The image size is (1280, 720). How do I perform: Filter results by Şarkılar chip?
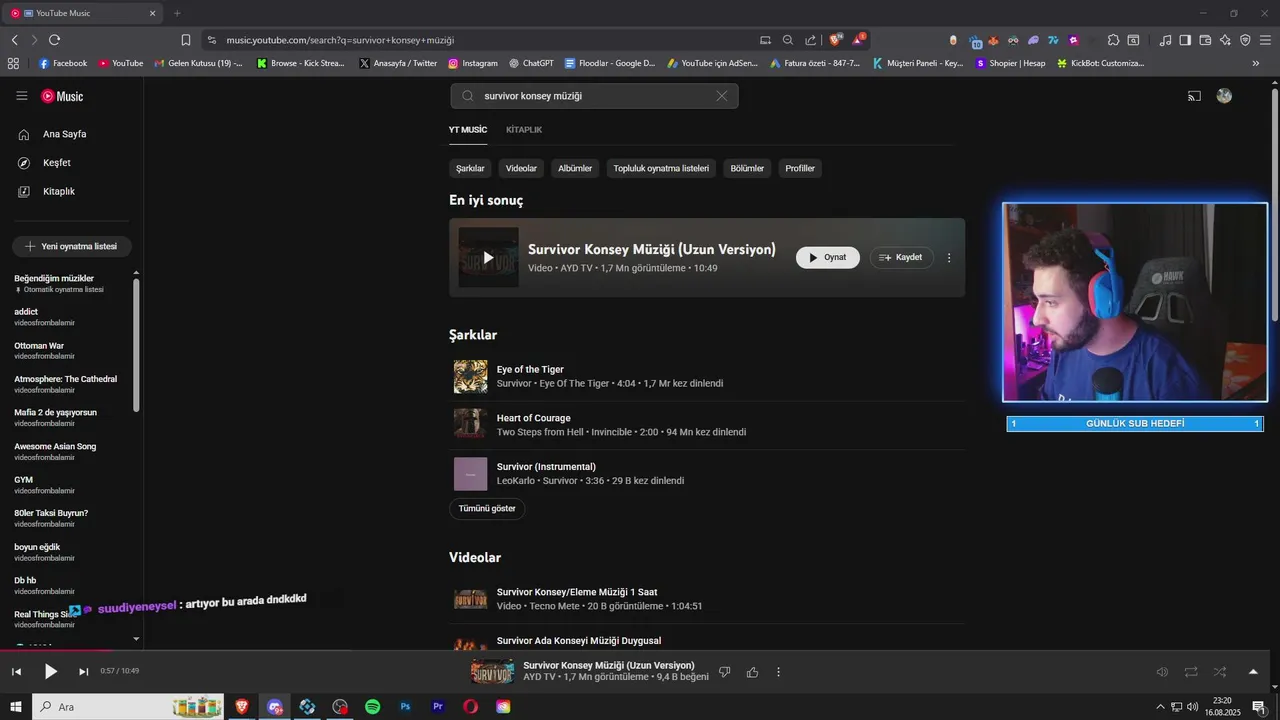coord(470,168)
